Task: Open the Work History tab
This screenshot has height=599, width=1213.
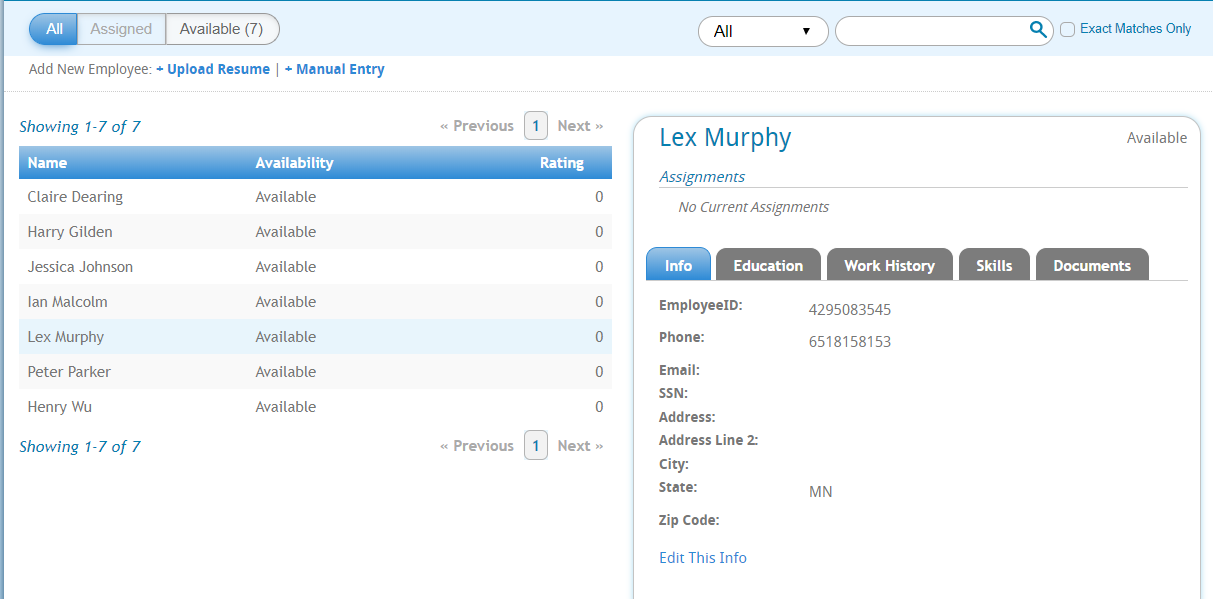Action: click(x=889, y=265)
